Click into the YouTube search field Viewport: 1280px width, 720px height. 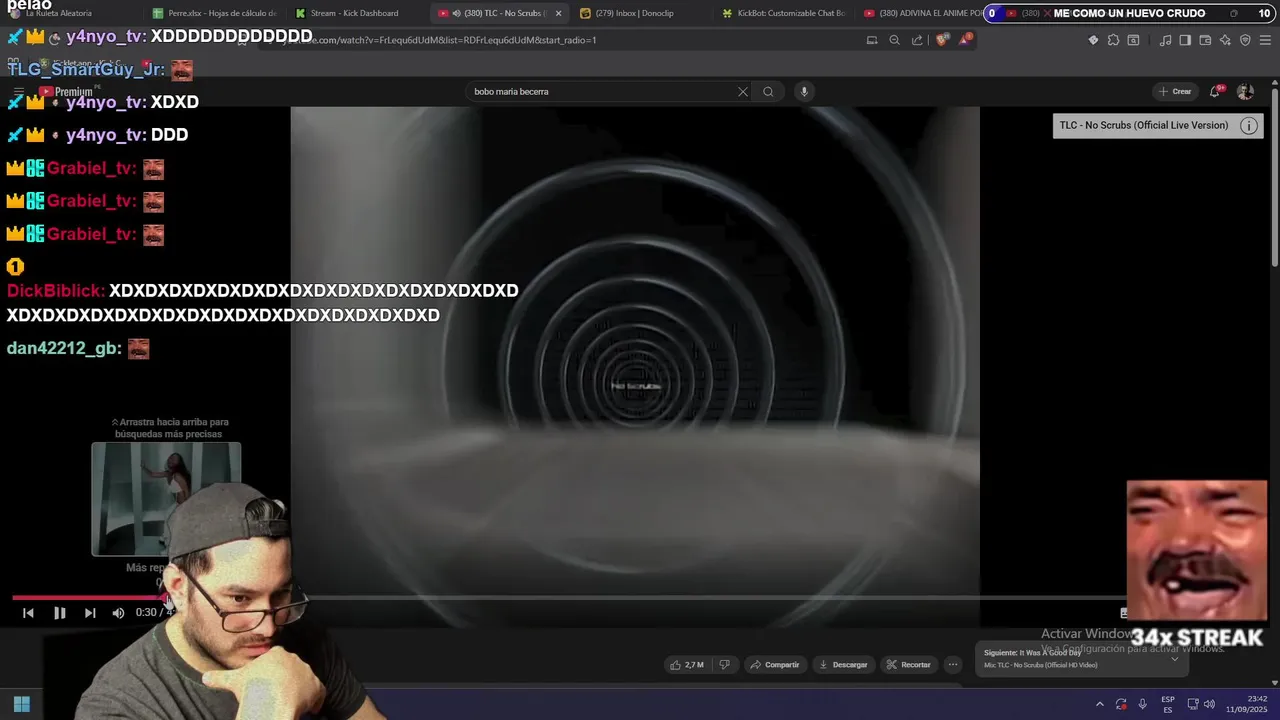point(600,92)
